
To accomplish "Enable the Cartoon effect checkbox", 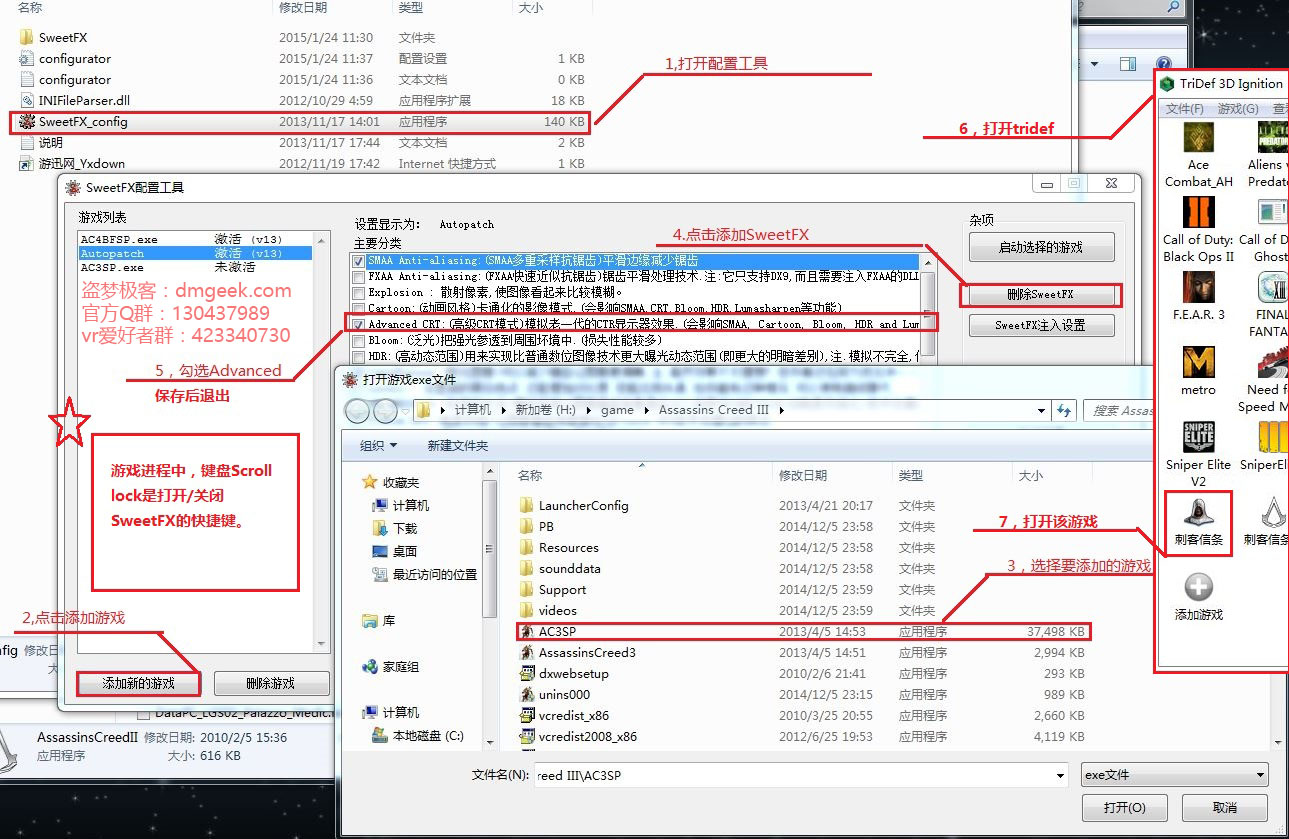I will [359, 308].
